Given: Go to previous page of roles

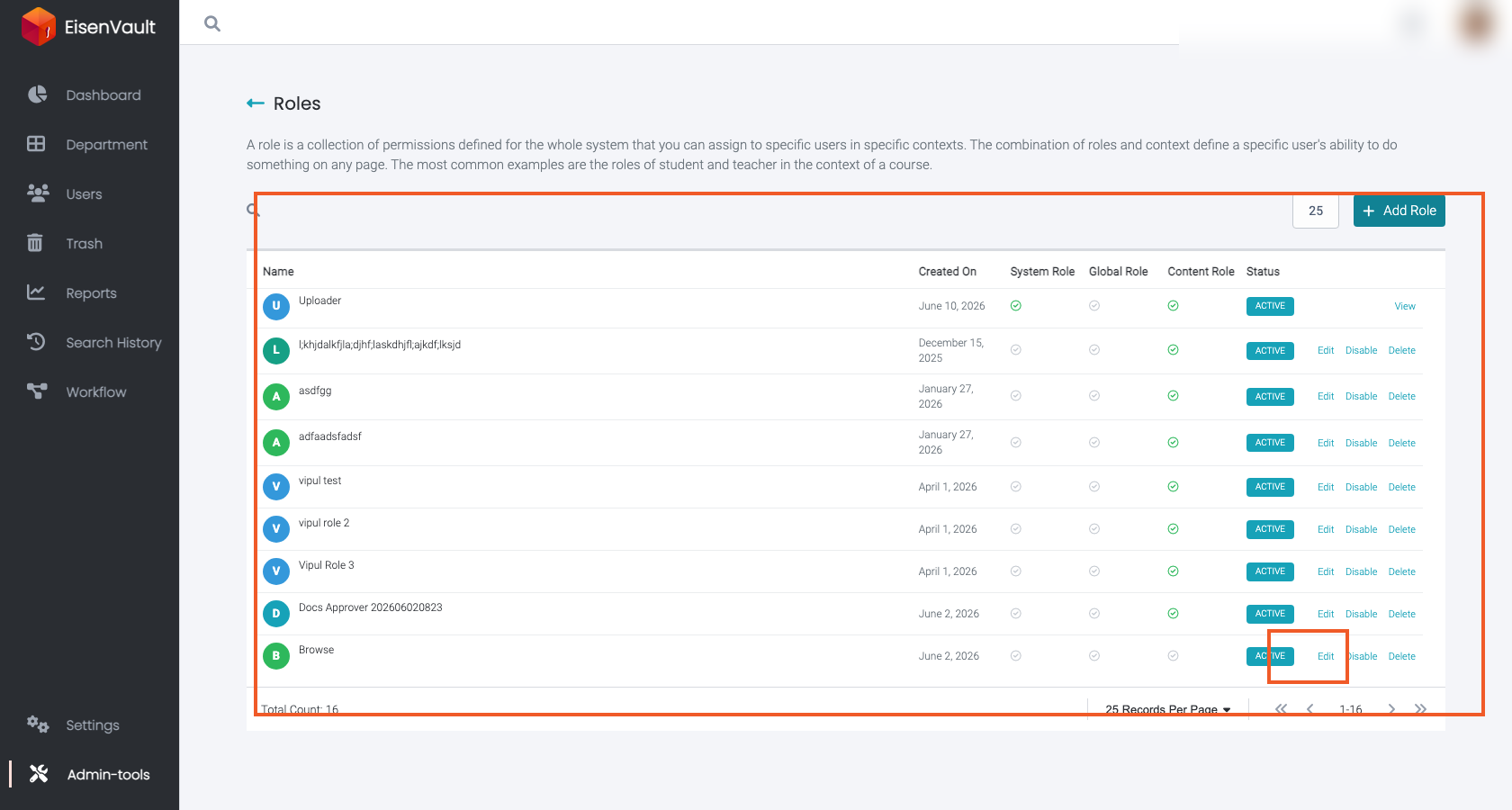Looking at the screenshot, I should (x=1310, y=709).
